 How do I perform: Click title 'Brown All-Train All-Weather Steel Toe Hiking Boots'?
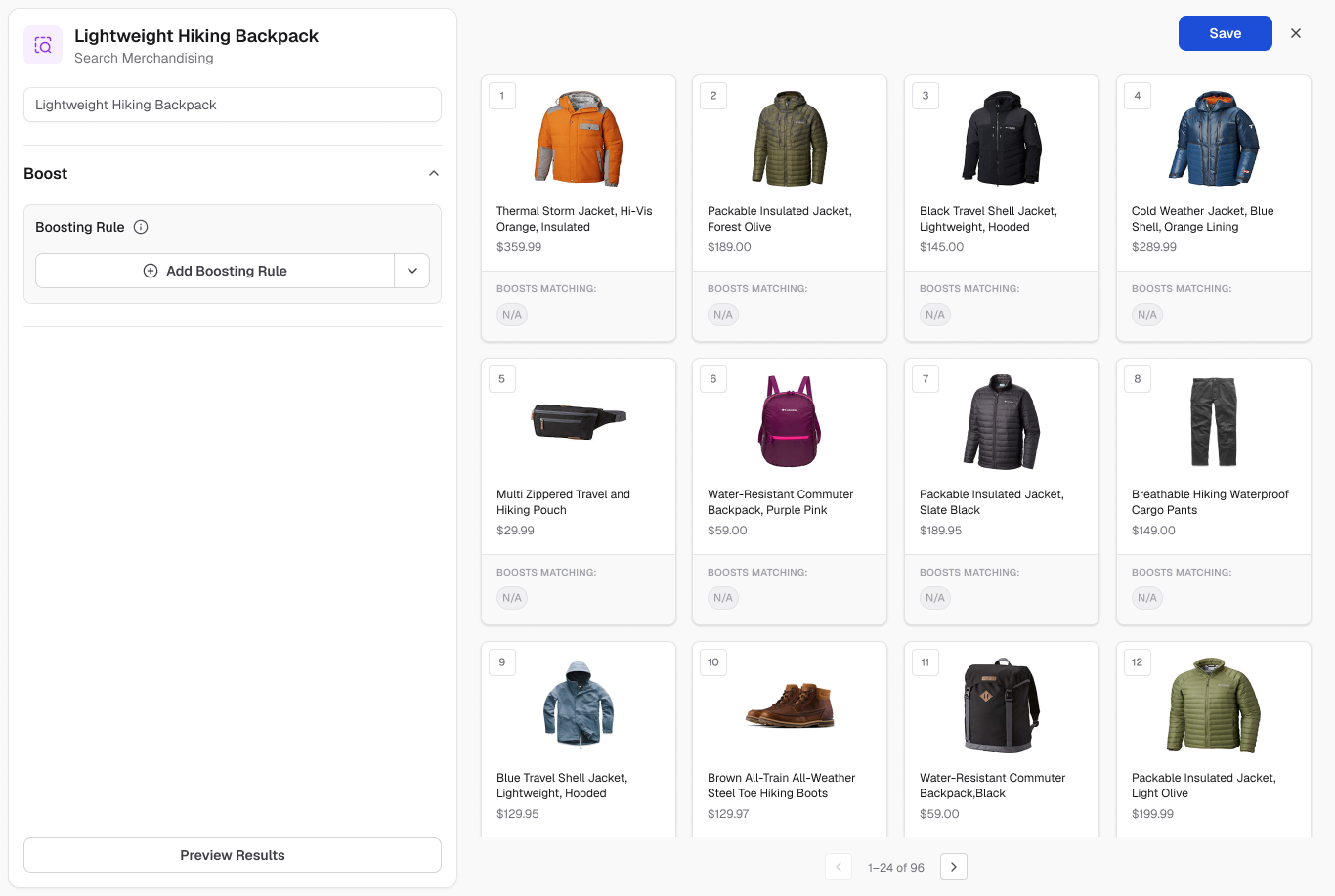pyautogui.click(x=782, y=786)
